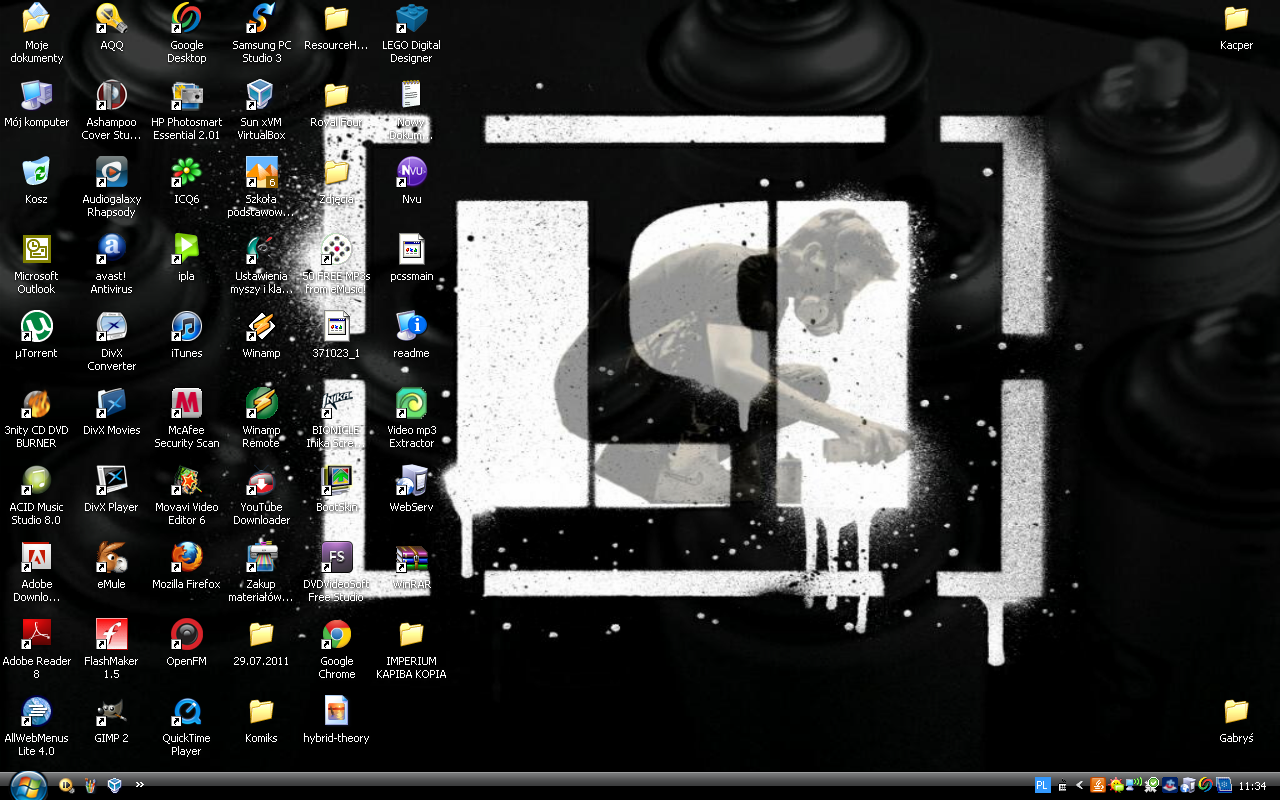The height and width of the screenshot is (800, 1280).
Task: Open FlashMaker 1.5
Action: click(x=111, y=649)
